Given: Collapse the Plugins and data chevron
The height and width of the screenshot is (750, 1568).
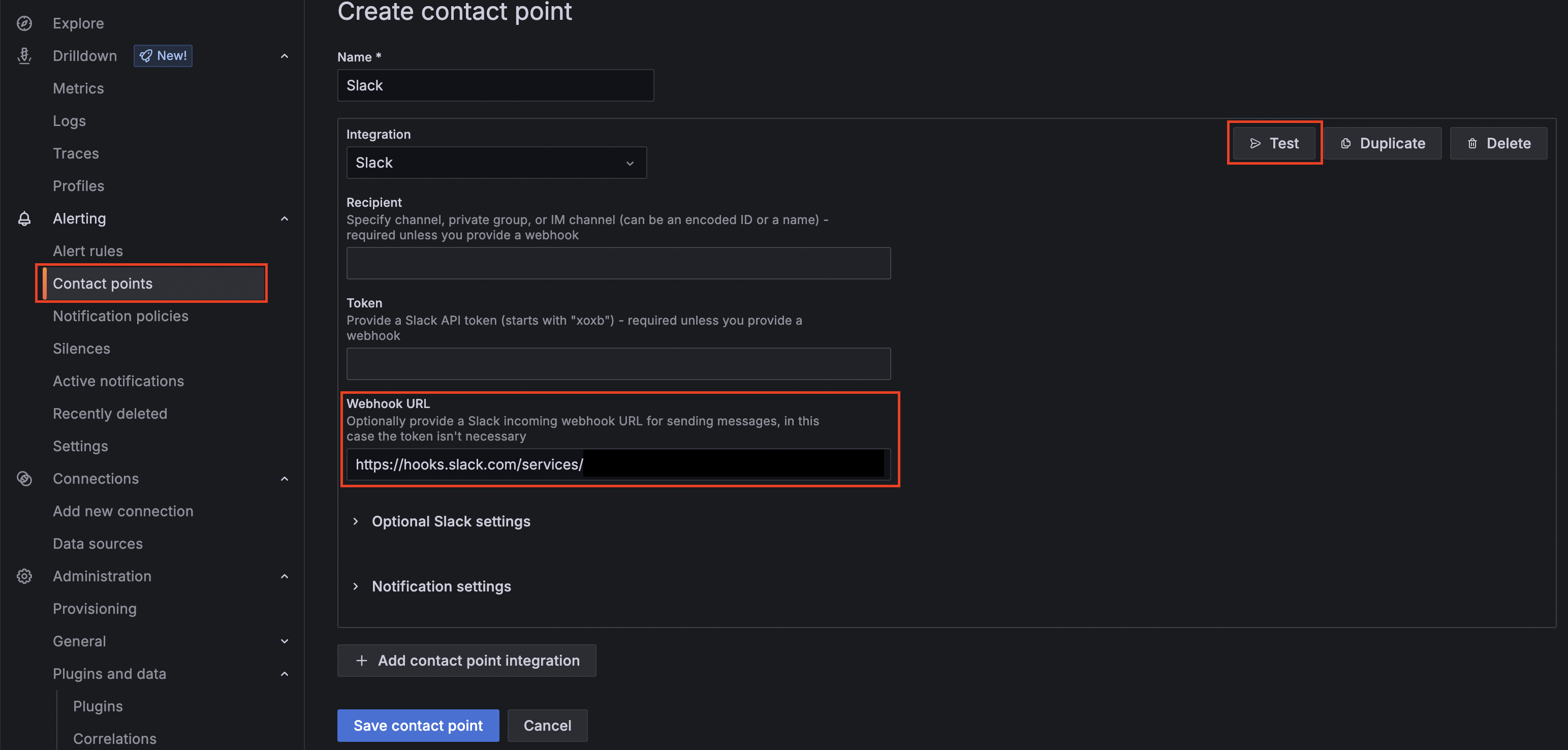Looking at the screenshot, I should 284,673.
